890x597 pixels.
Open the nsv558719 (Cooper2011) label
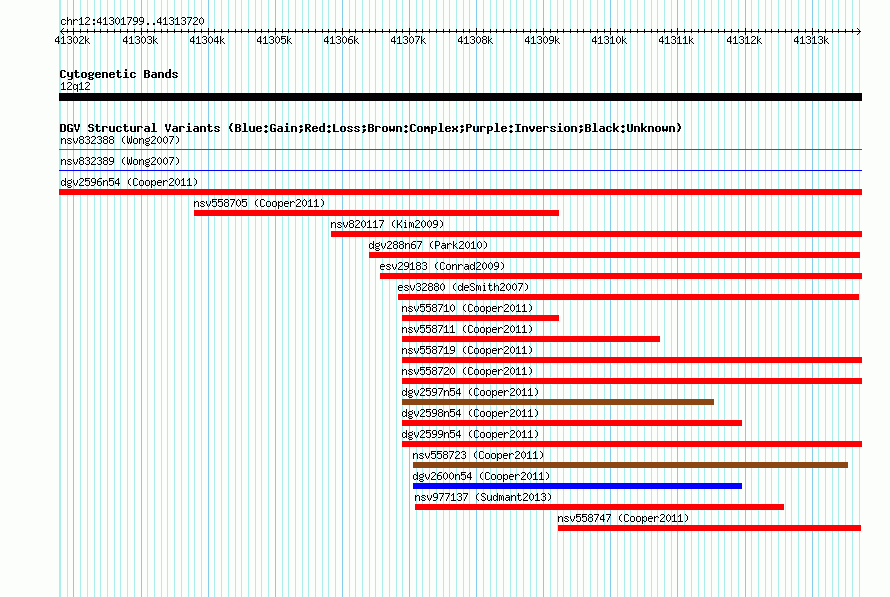(467, 350)
